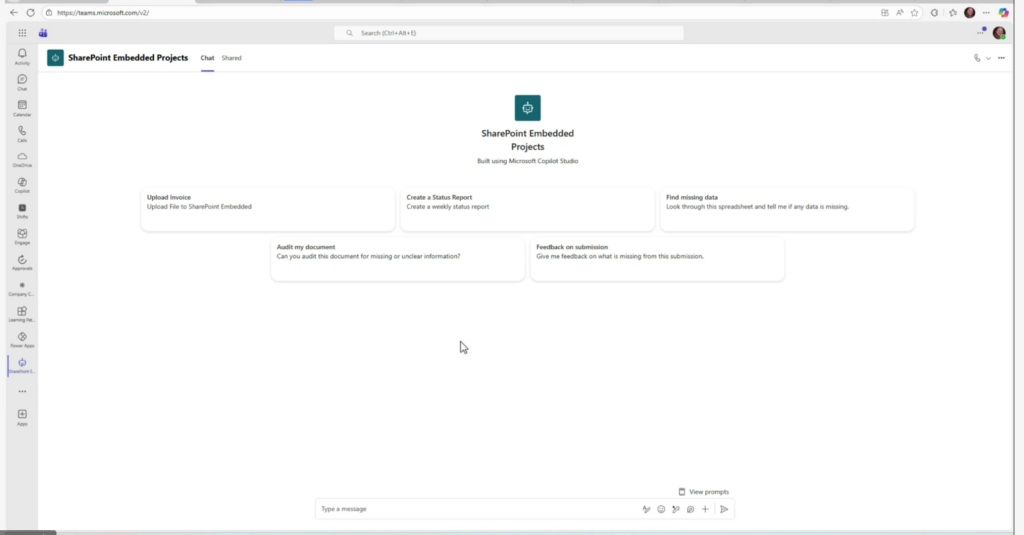Image resolution: width=1024 pixels, height=535 pixels.
Task: Click the compose pen icon after emoji
Action: click(x=676, y=509)
